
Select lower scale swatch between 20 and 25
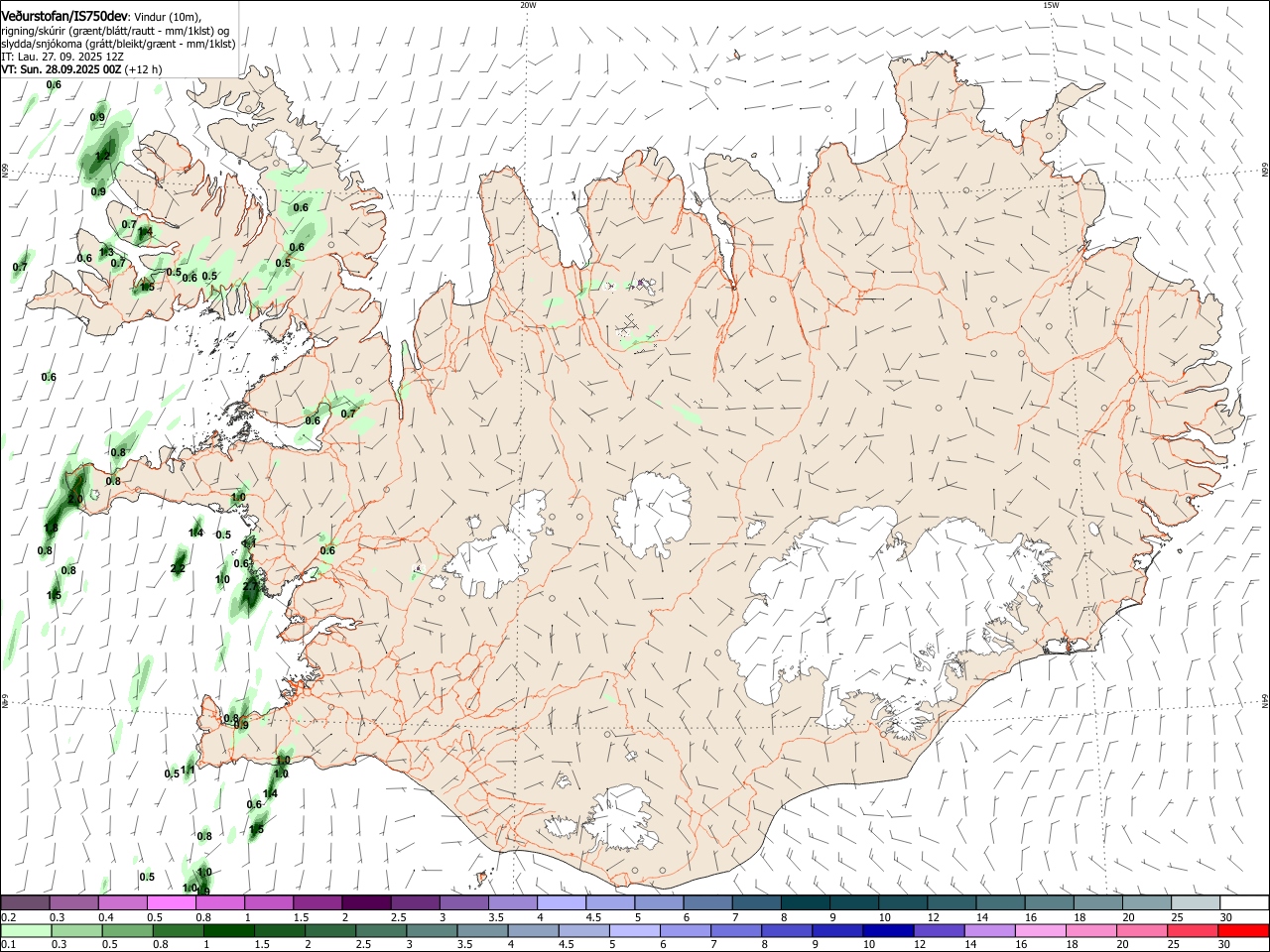click(x=1143, y=930)
